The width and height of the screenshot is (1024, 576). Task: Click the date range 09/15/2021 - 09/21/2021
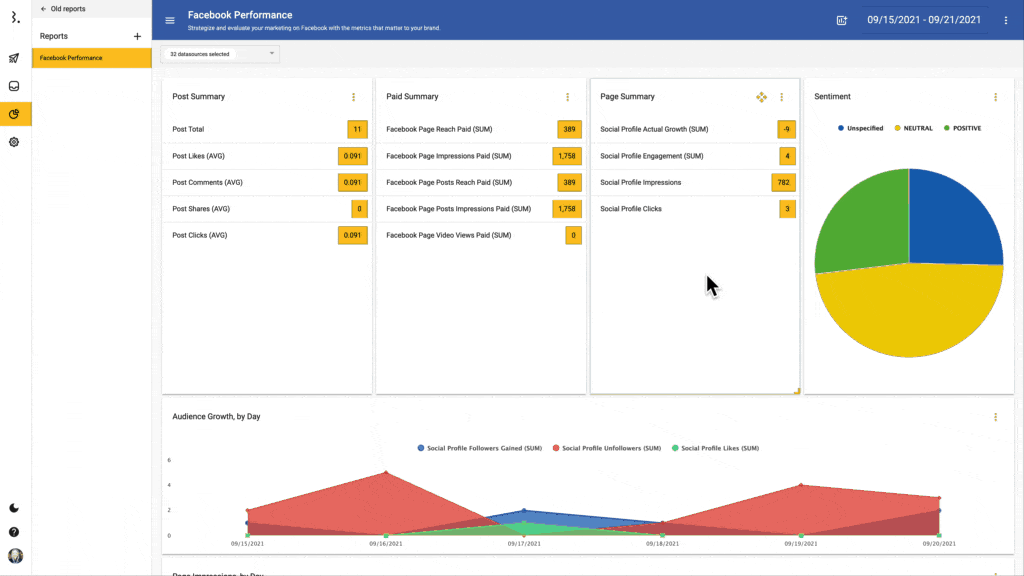point(925,20)
